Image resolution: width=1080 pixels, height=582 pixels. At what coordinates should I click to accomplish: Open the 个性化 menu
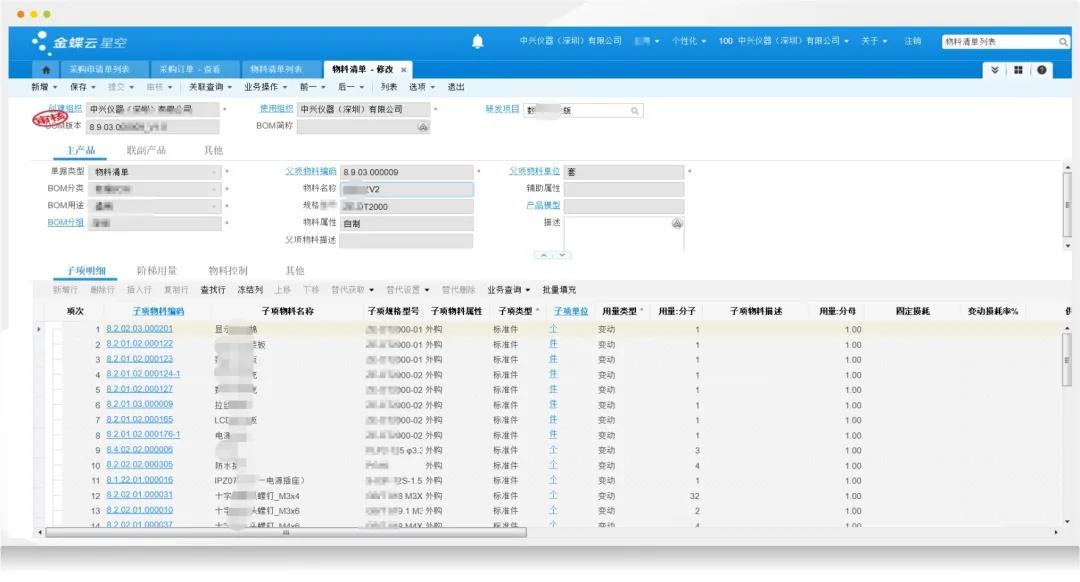pyautogui.click(x=689, y=41)
